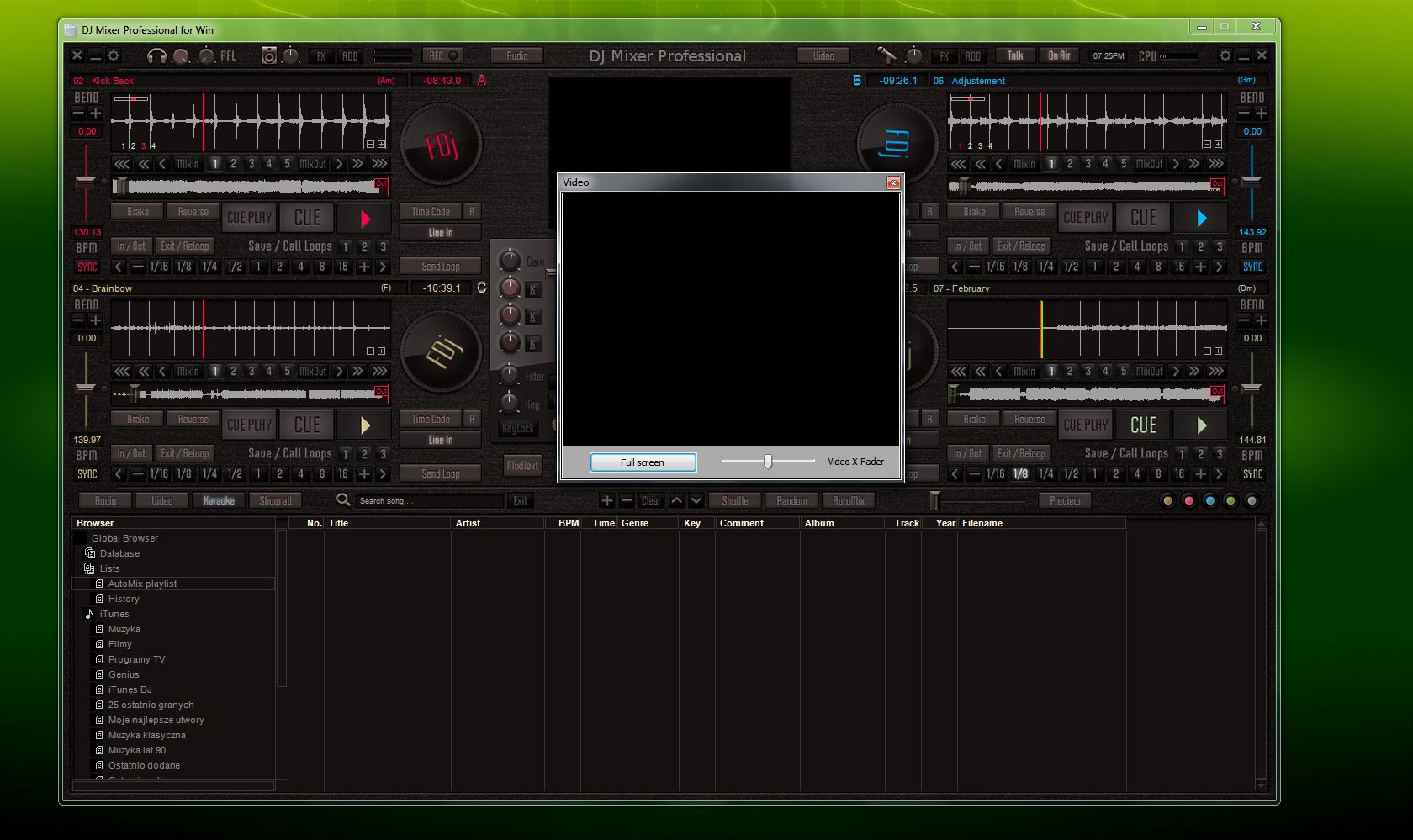Click the headphones monitor icon
The width and height of the screenshot is (1413, 840).
pyautogui.click(x=156, y=56)
